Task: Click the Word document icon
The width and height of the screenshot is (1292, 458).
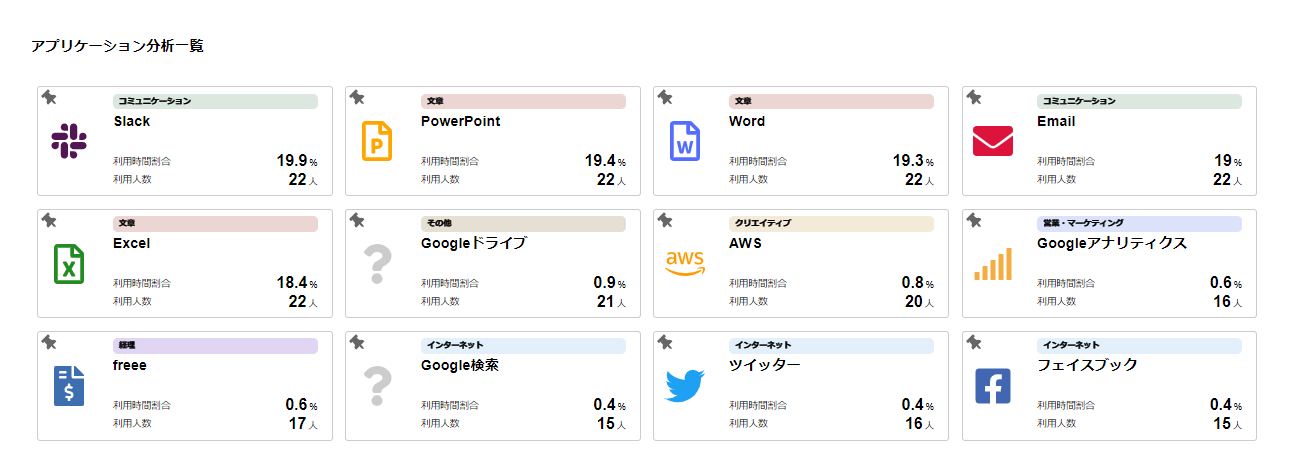Action: pyautogui.click(x=685, y=141)
